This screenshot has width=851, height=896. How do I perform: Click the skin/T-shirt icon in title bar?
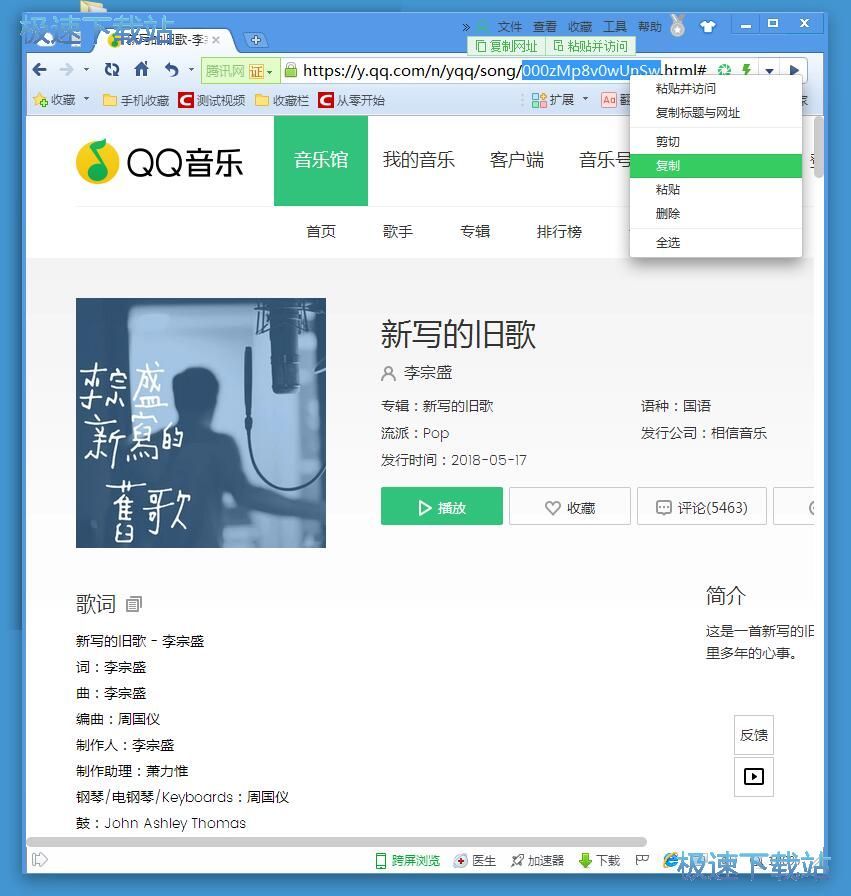(x=709, y=25)
